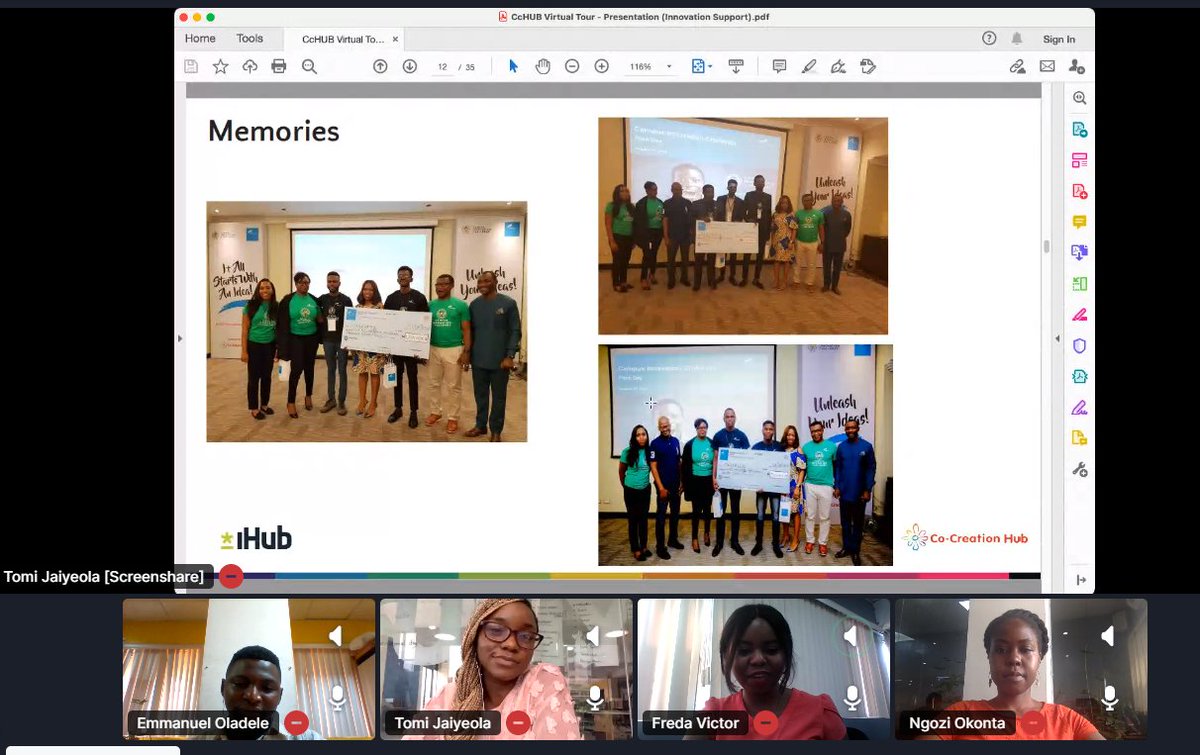Open Combine Files purple tool icon
The image size is (1200, 755).
pyautogui.click(x=1079, y=252)
